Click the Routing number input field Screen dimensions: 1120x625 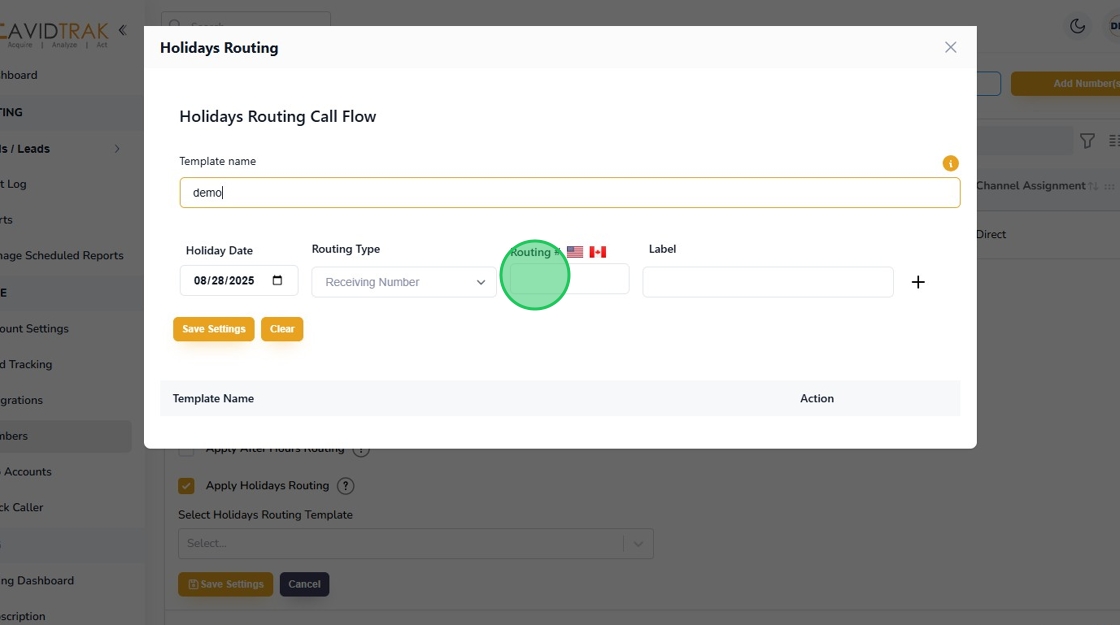click(x=569, y=279)
